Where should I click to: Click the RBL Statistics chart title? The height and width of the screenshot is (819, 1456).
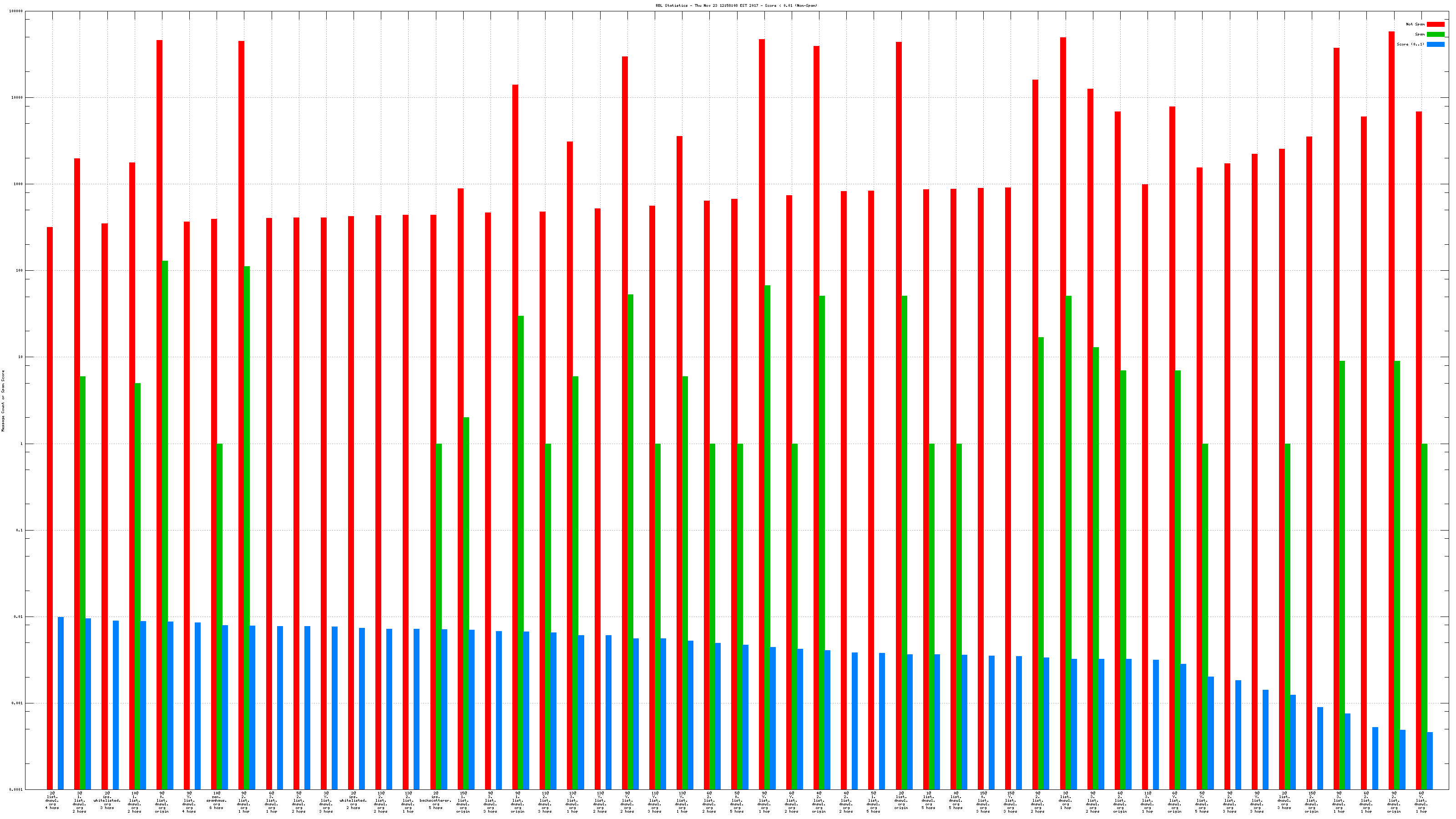[736, 5]
